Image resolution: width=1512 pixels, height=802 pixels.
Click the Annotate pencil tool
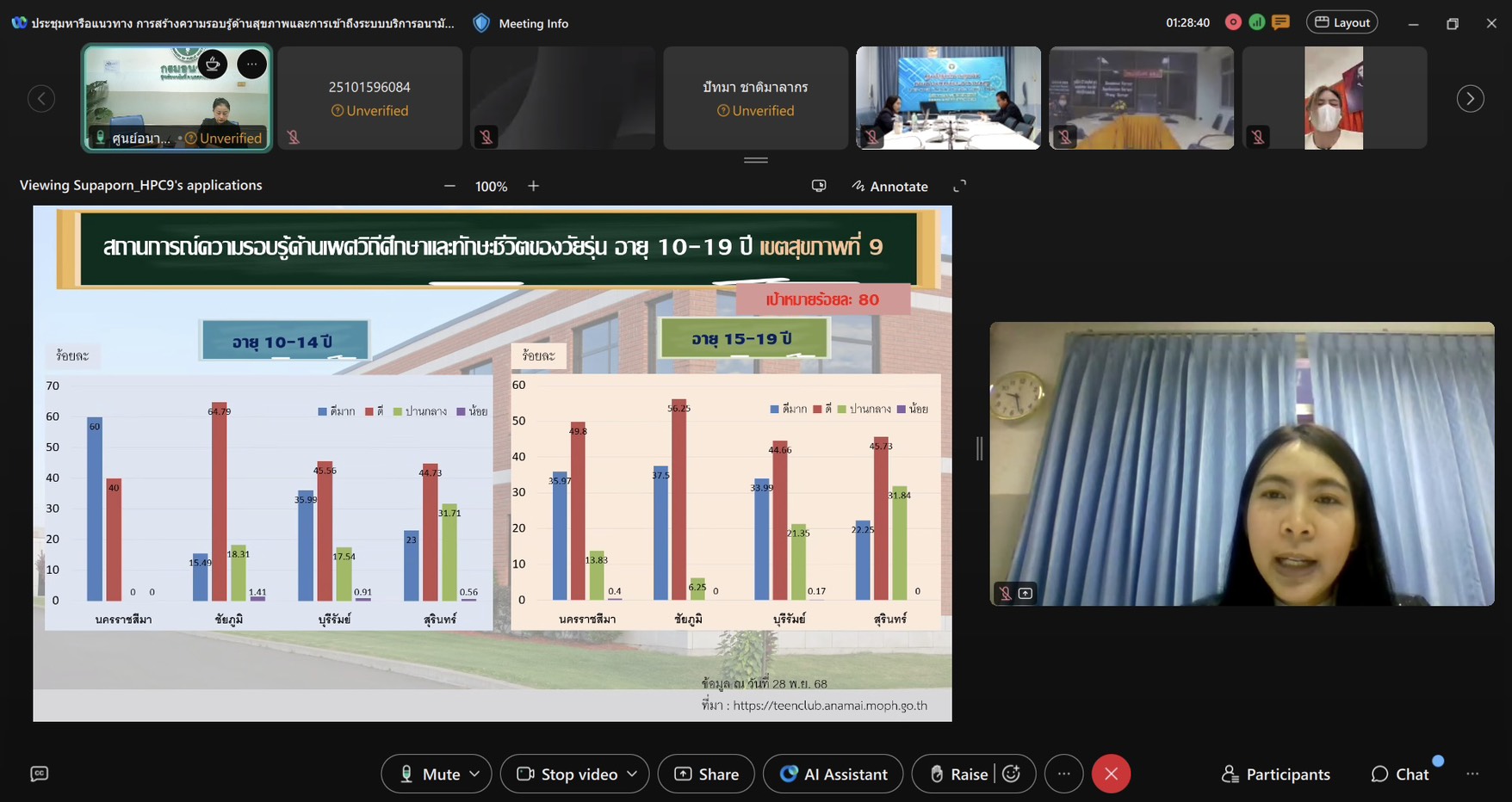(889, 186)
